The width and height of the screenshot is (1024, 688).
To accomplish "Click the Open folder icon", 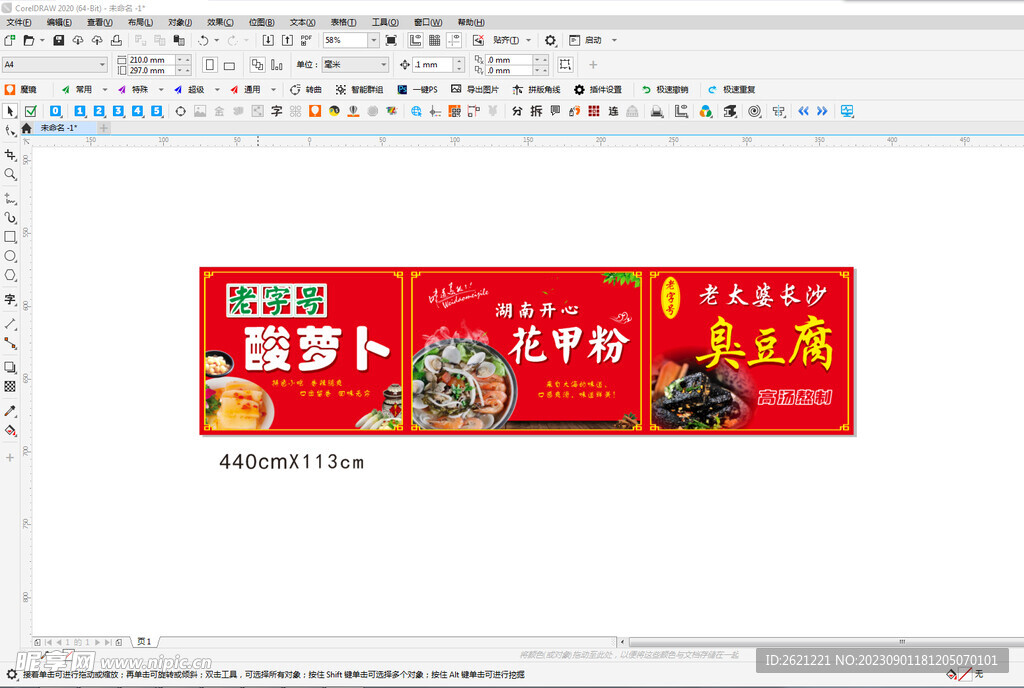I will click(29, 40).
